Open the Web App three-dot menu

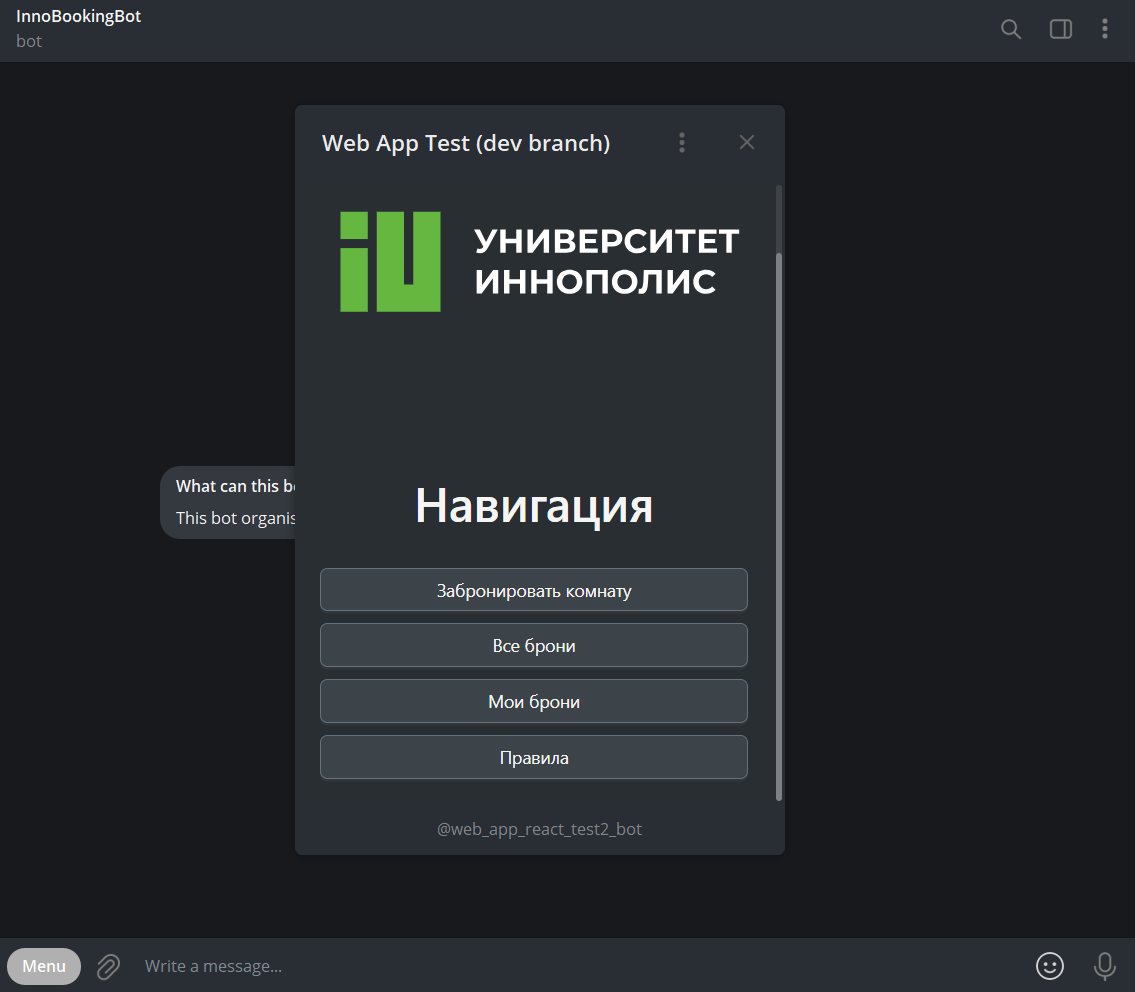pos(682,143)
